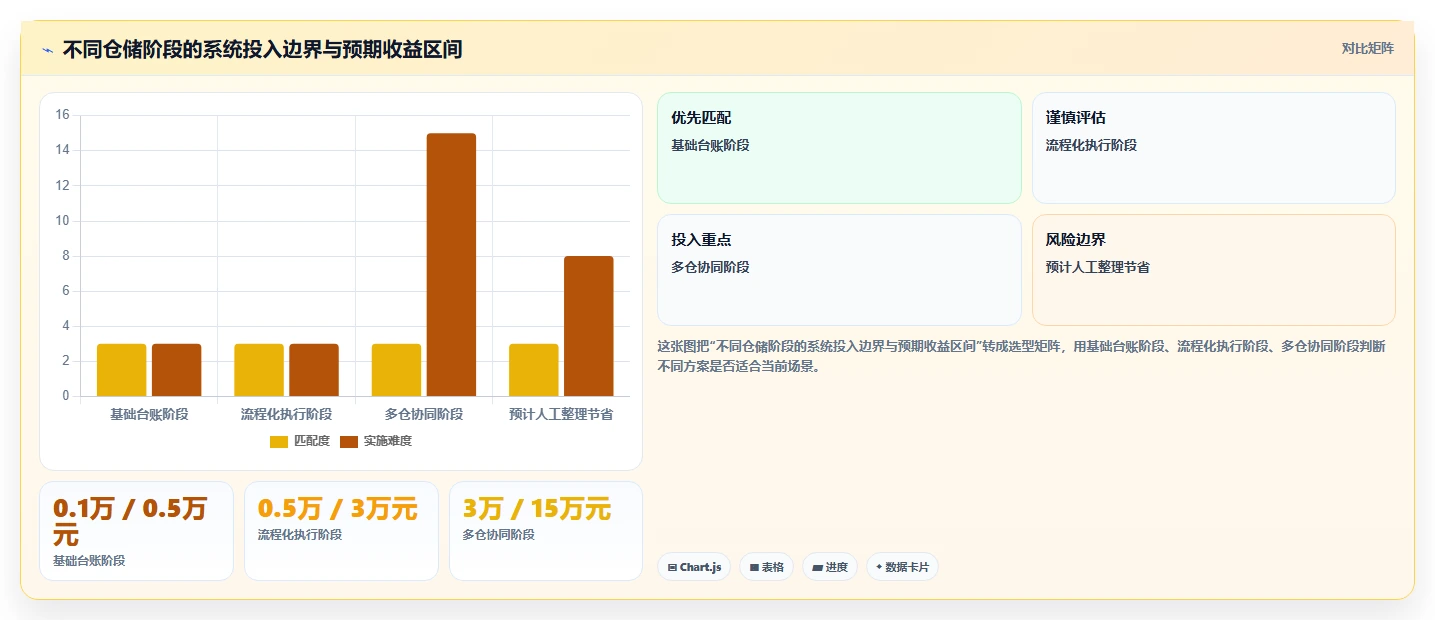Click the 多仓协同阶段 x-axis label

[x=424, y=414]
